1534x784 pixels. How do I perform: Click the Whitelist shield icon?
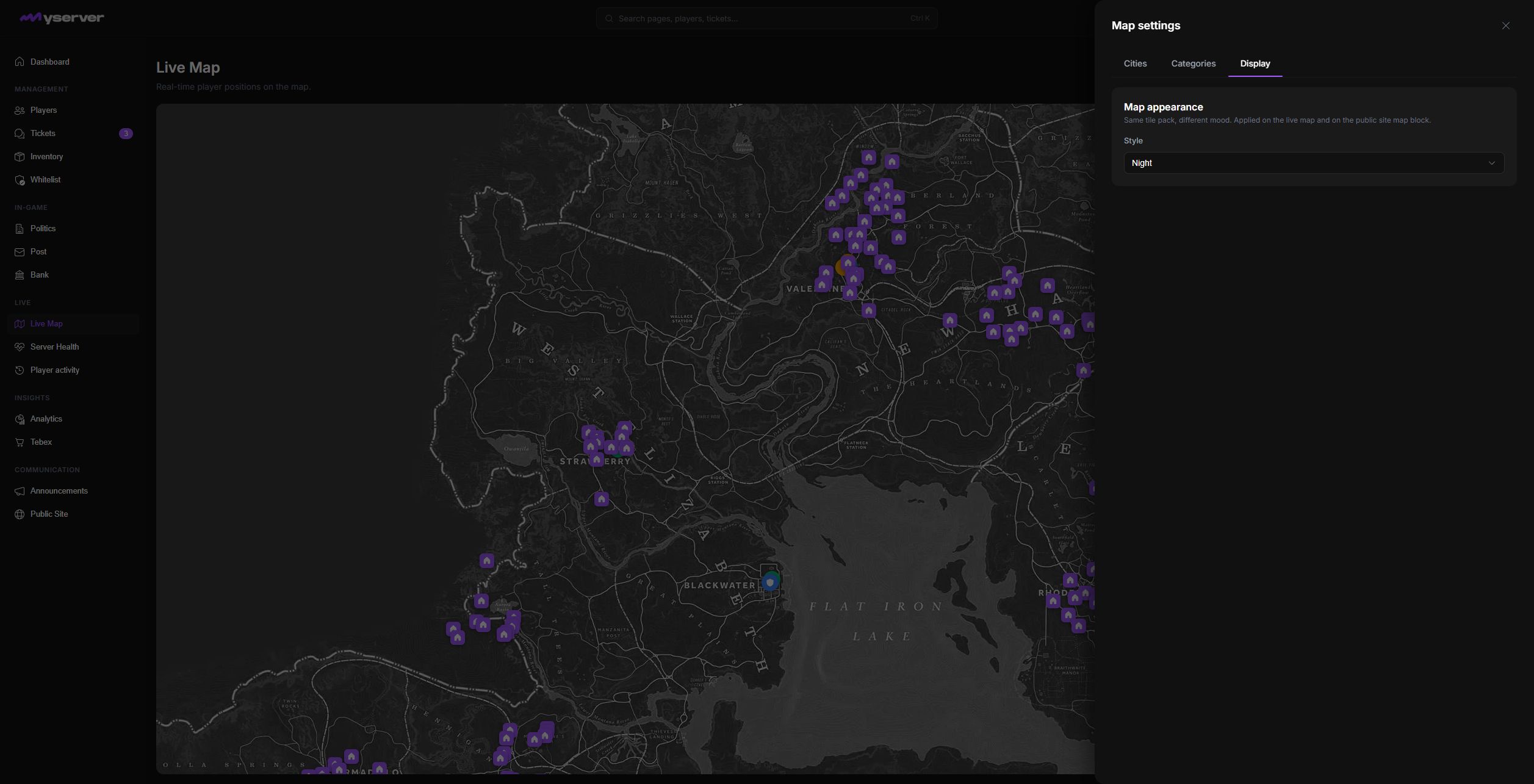point(20,180)
